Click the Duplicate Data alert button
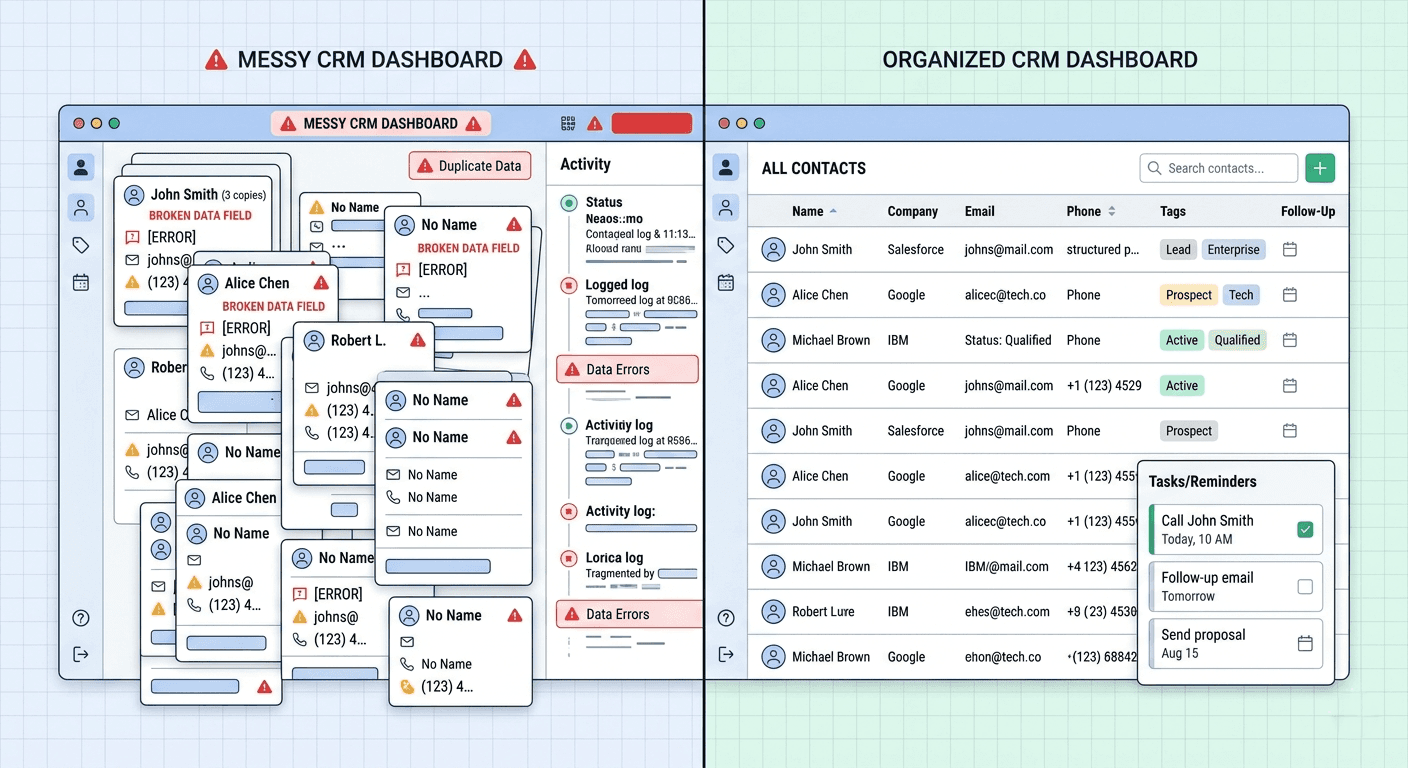This screenshot has height=768, width=1408. (469, 165)
